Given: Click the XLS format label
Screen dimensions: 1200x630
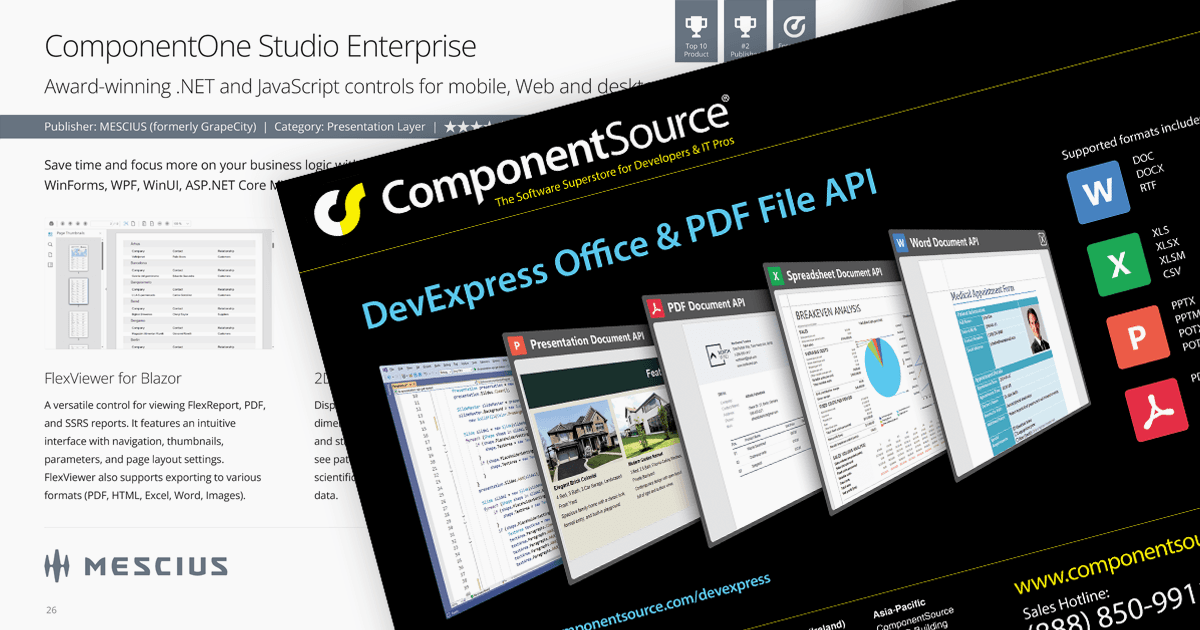Looking at the screenshot, I should point(1162,232).
